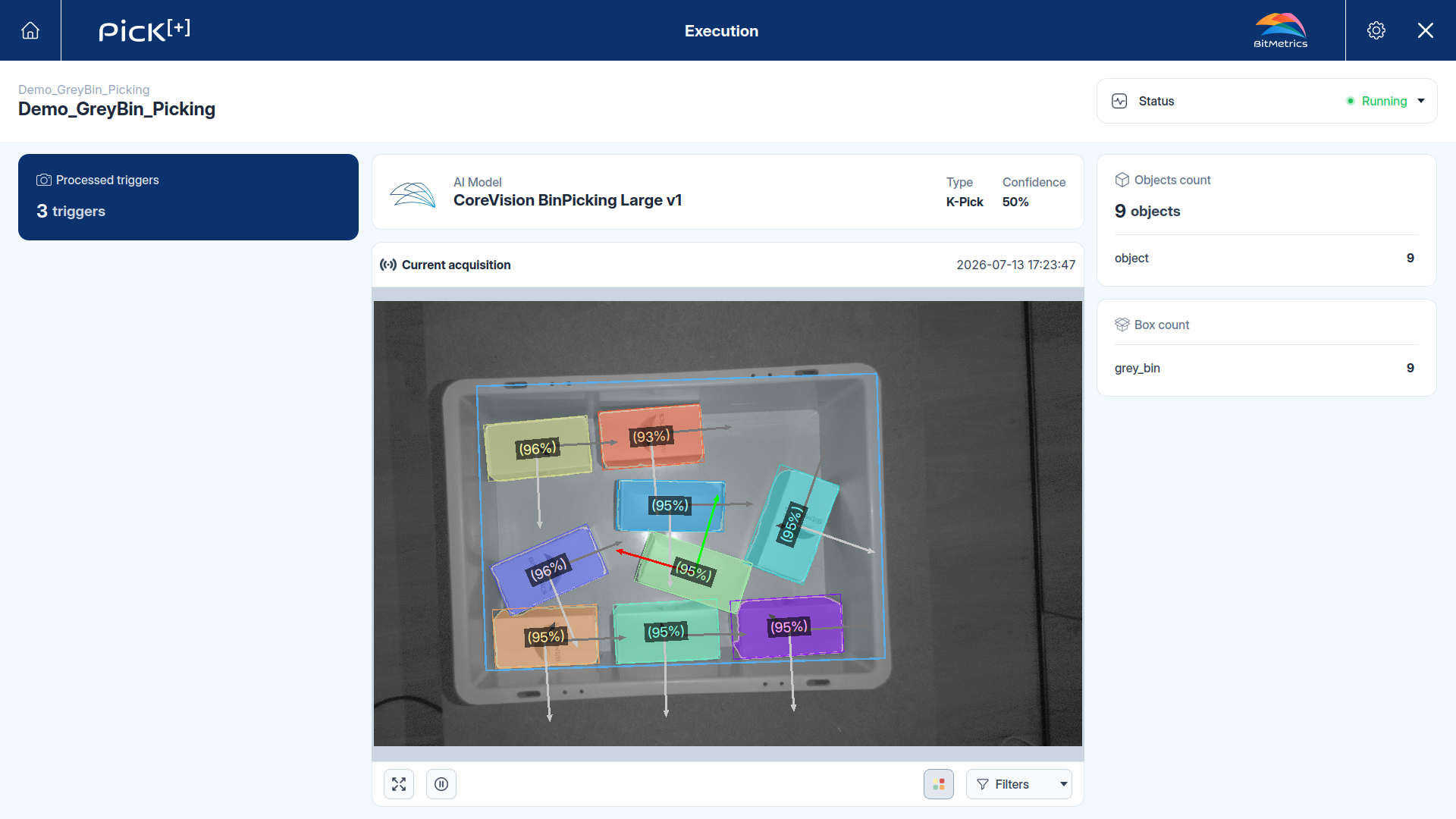The image size is (1456, 819).
Task: Close the Execution view
Action: 1426,30
